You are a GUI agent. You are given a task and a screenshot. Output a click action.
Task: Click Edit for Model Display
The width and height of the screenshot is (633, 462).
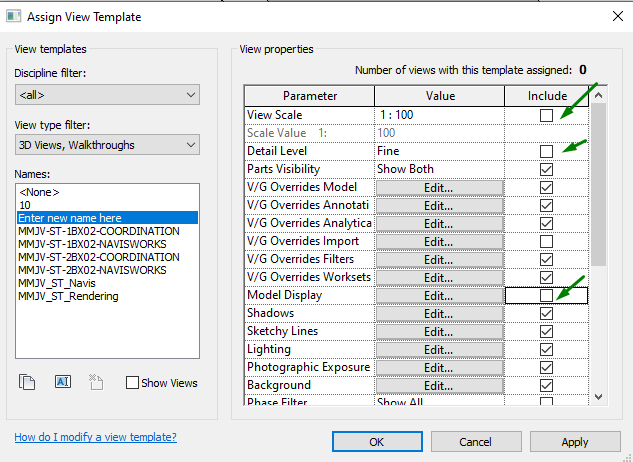pyautogui.click(x=439, y=296)
